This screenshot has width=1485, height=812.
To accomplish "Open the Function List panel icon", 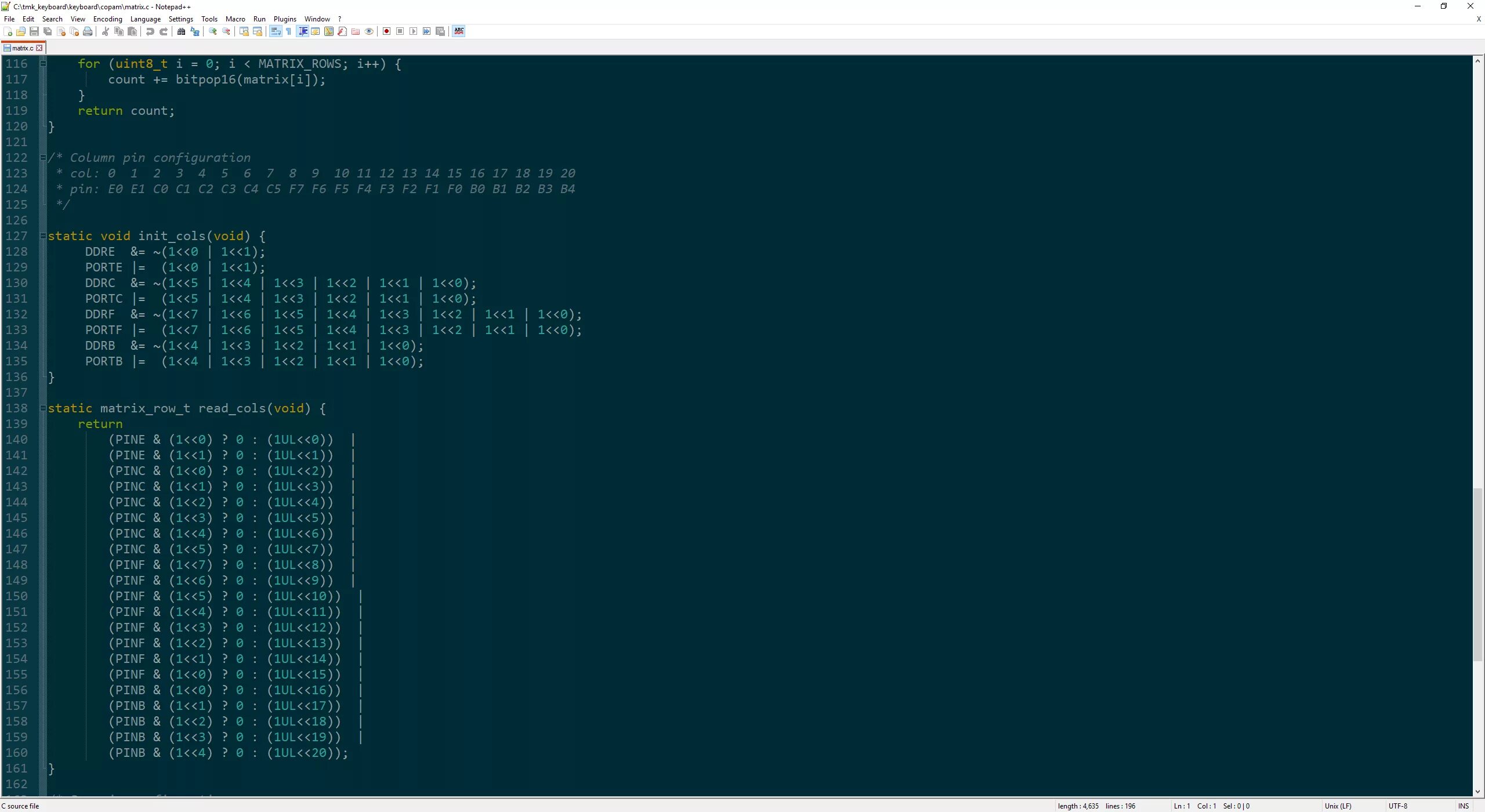I will coord(342,31).
